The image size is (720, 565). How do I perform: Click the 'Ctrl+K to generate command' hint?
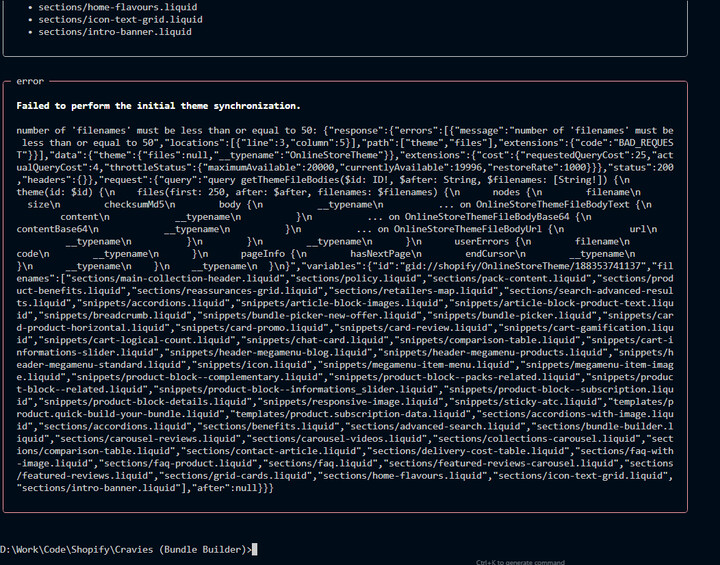point(520,562)
